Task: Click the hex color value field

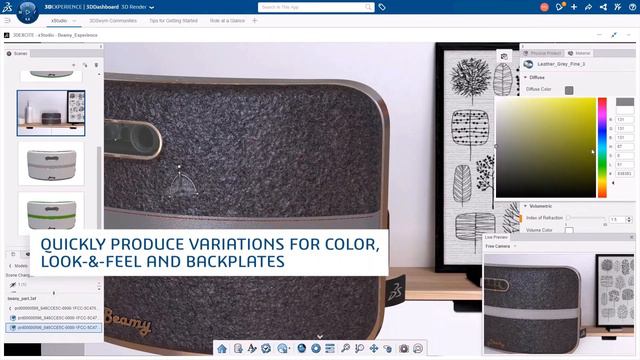Action: click(624, 173)
